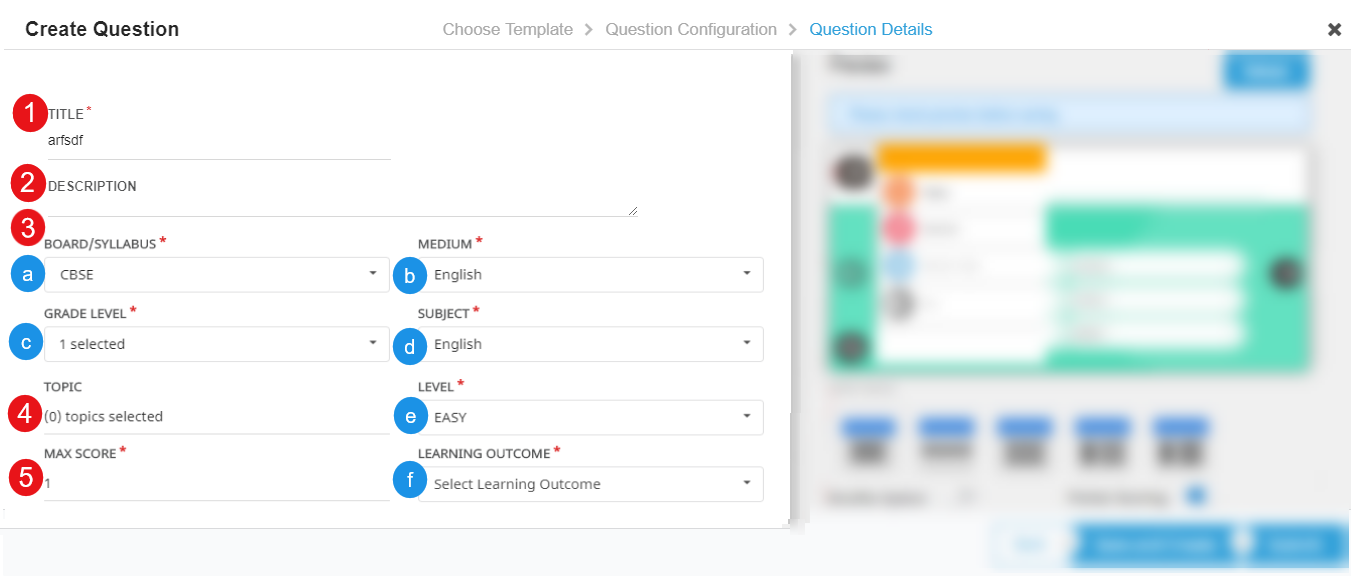The height and width of the screenshot is (576, 1351).
Task: Open the Level dropdown showing EASY
Action: [x=591, y=417]
